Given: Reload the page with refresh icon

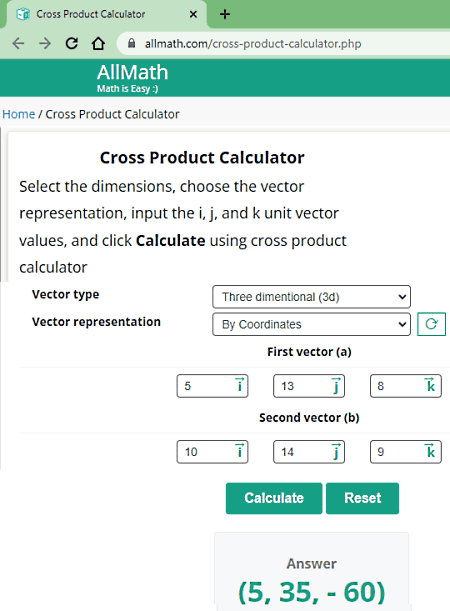Looking at the screenshot, I should pyautogui.click(x=72, y=43).
